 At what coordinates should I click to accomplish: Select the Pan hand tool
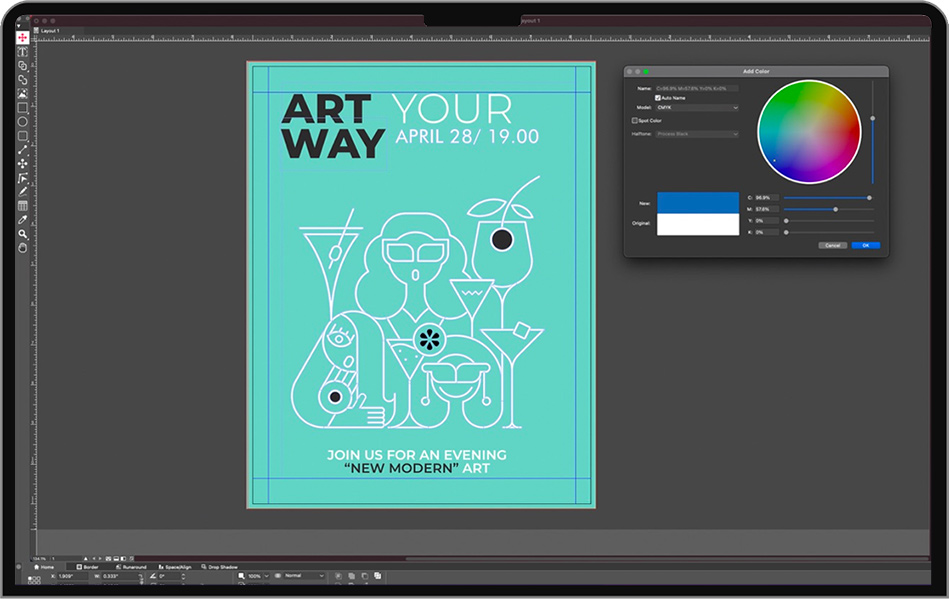click(x=23, y=247)
